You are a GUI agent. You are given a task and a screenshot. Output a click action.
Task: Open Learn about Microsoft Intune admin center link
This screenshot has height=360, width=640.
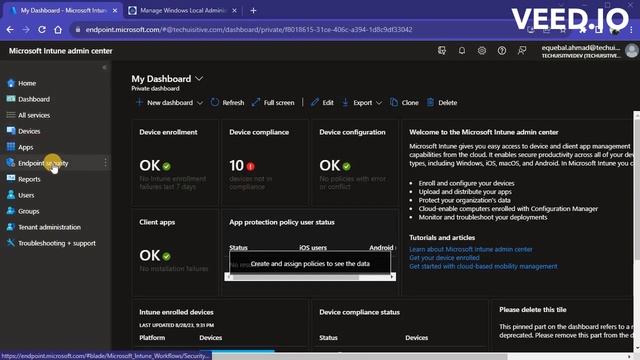point(471,249)
